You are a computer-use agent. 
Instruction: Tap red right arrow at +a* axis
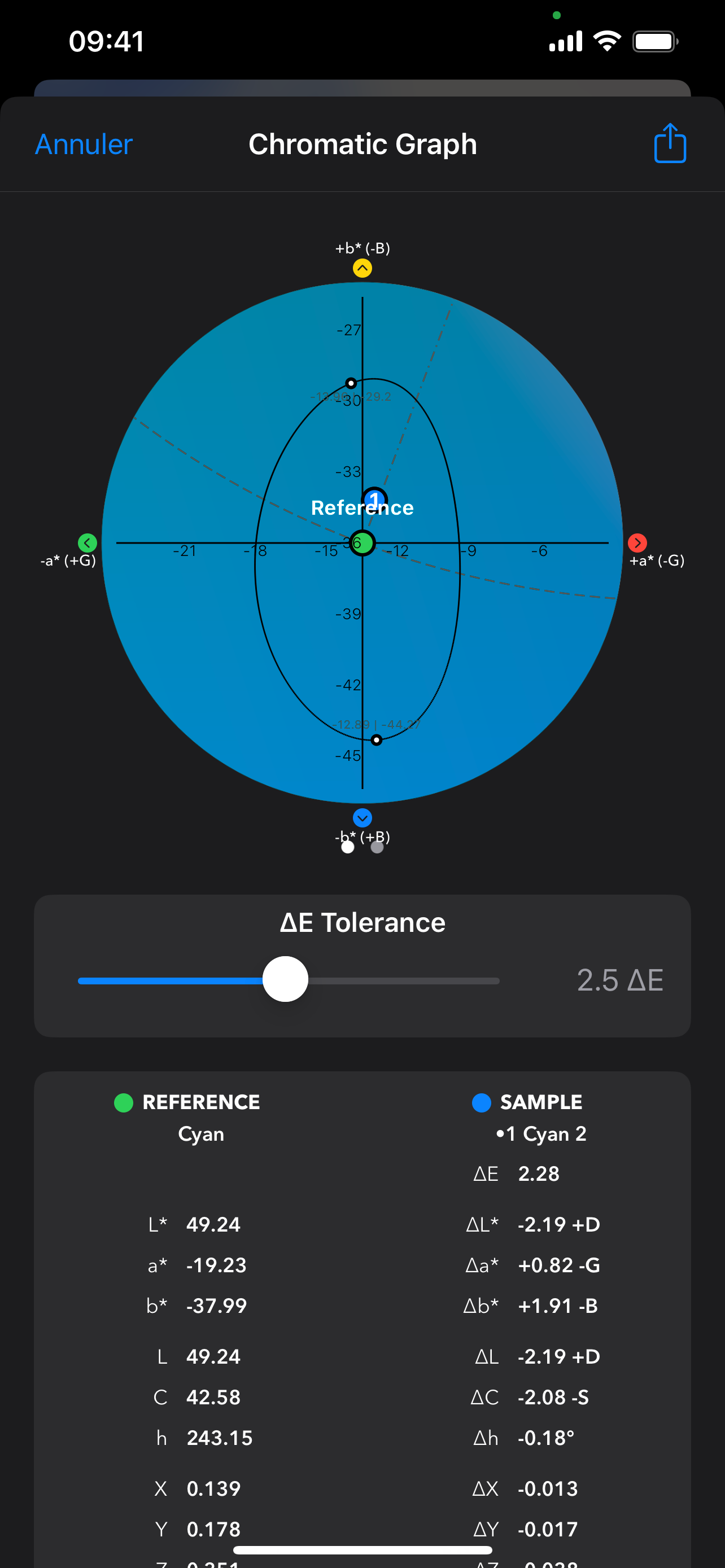(x=637, y=542)
